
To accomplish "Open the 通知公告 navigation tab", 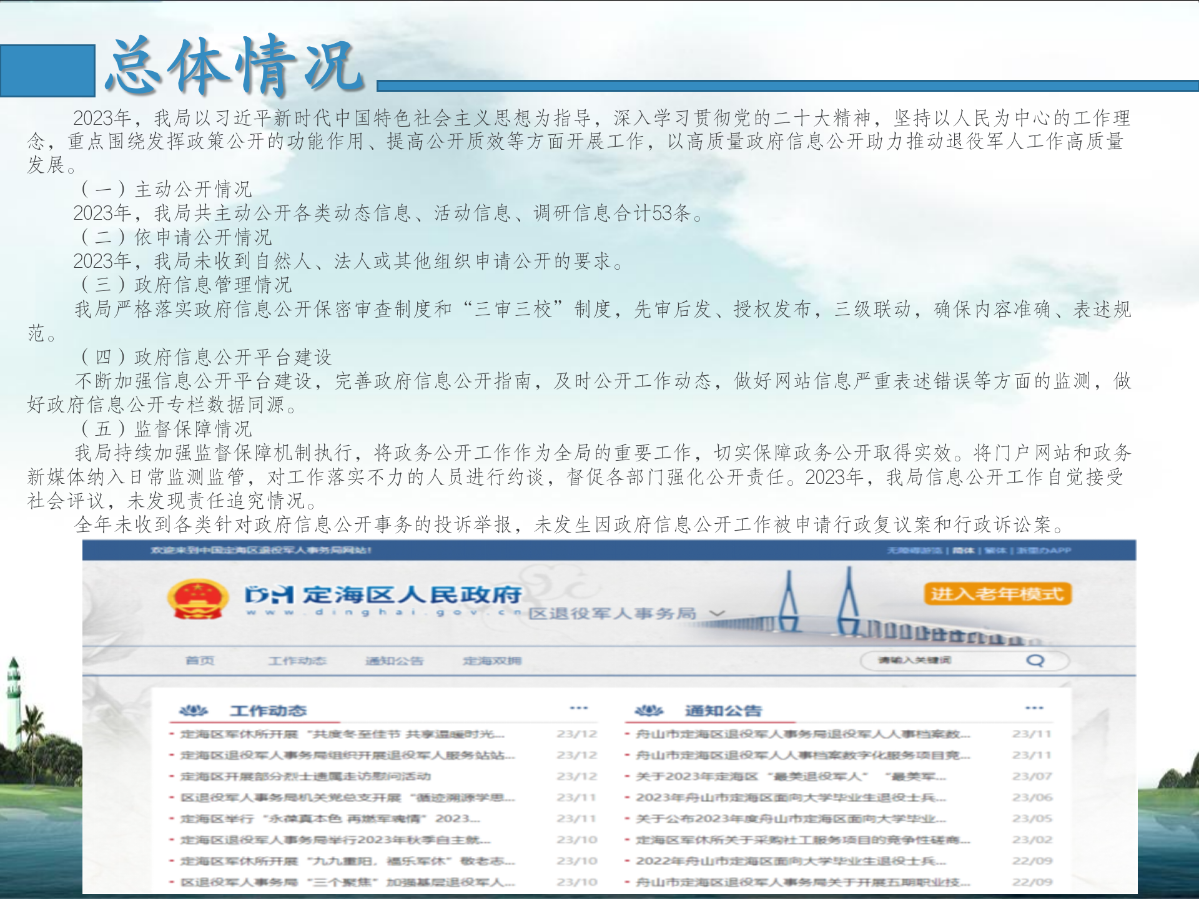I will tap(394, 661).
